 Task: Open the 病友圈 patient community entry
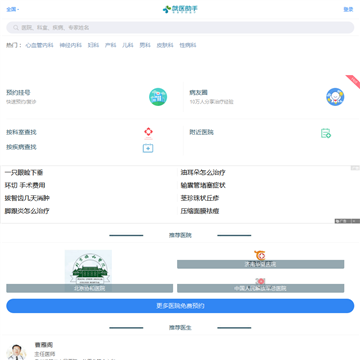(x=199, y=93)
